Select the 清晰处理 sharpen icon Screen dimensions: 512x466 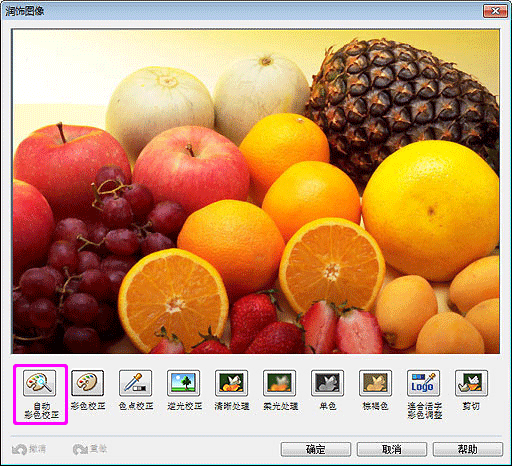tap(232, 383)
